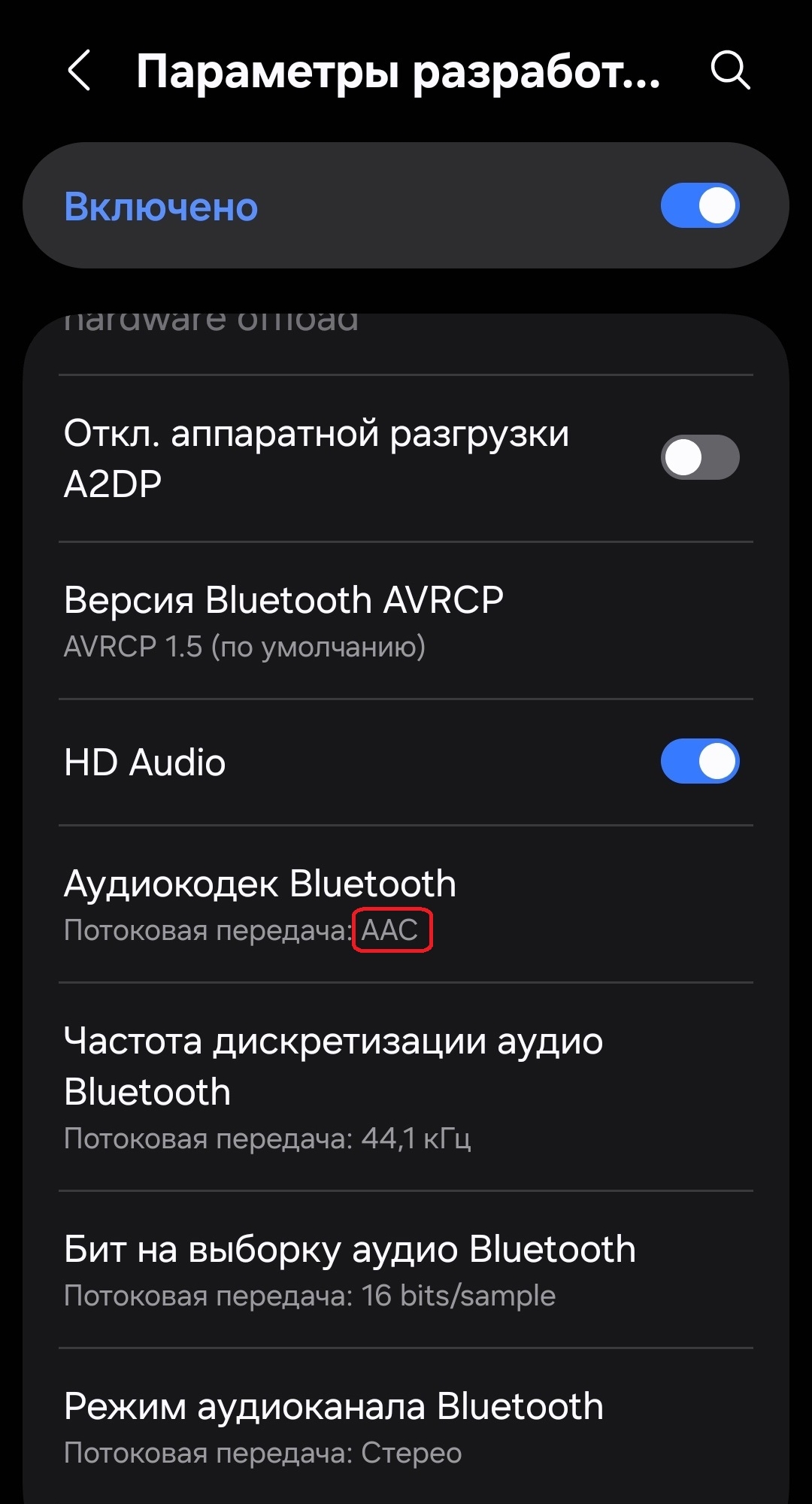Open Режим аудиоканала Bluetooth setting
This screenshot has height=1504, width=812.
click(x=406, y=1427)
